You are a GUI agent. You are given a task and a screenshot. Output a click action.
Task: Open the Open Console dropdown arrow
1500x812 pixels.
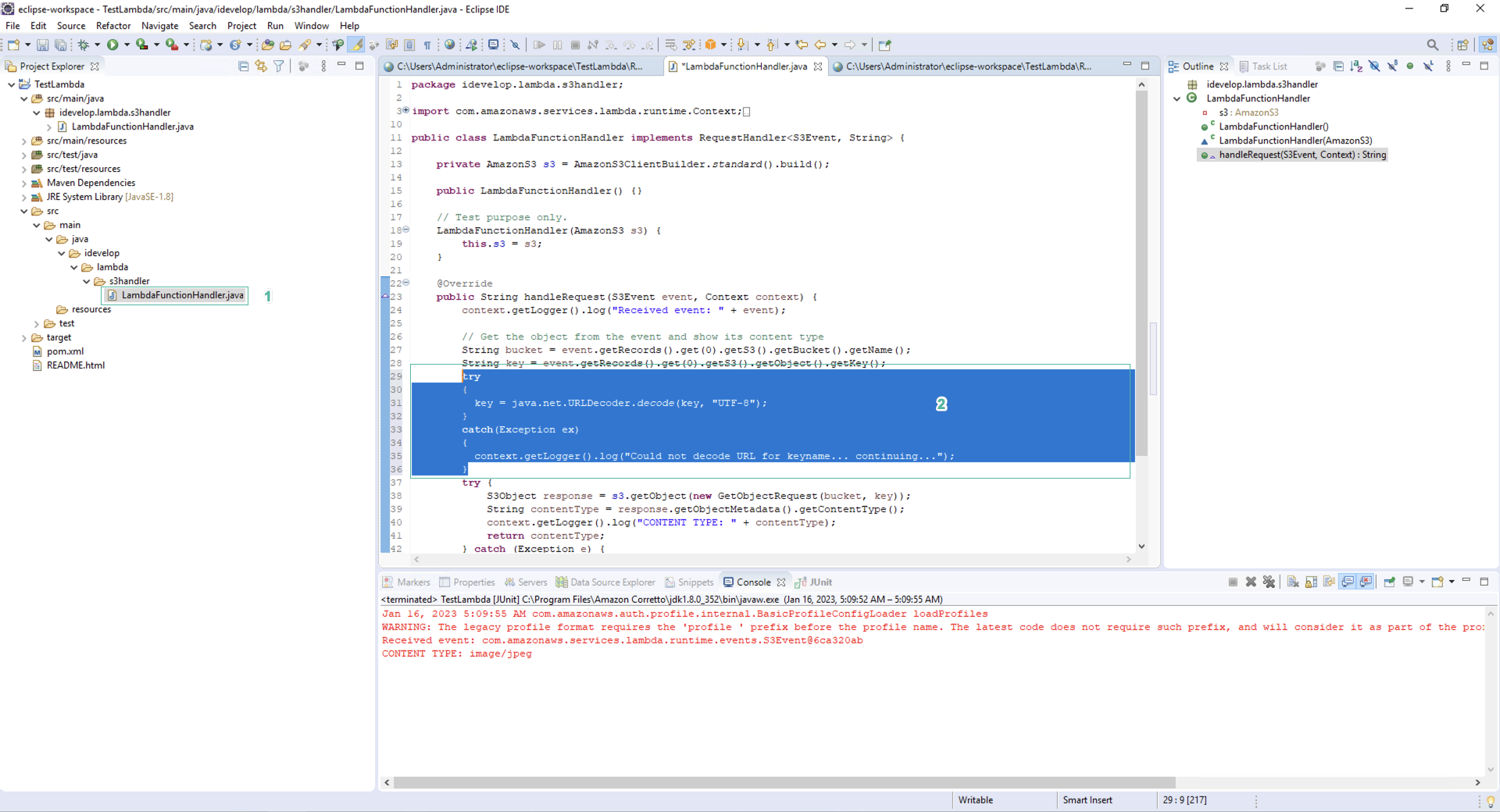click(x=1452, y=582)
